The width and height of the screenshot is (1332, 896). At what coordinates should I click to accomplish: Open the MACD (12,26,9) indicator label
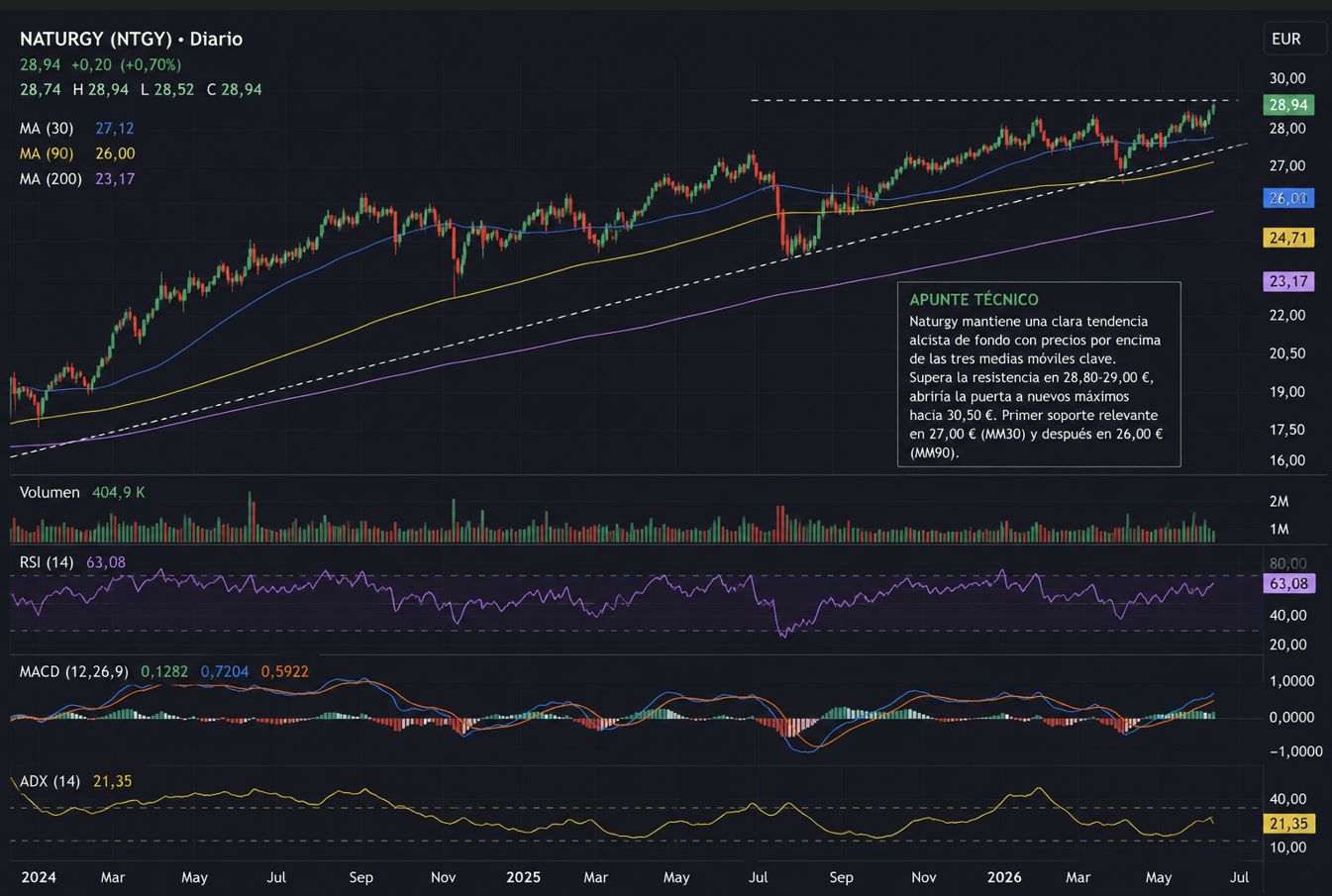point(74,671)
